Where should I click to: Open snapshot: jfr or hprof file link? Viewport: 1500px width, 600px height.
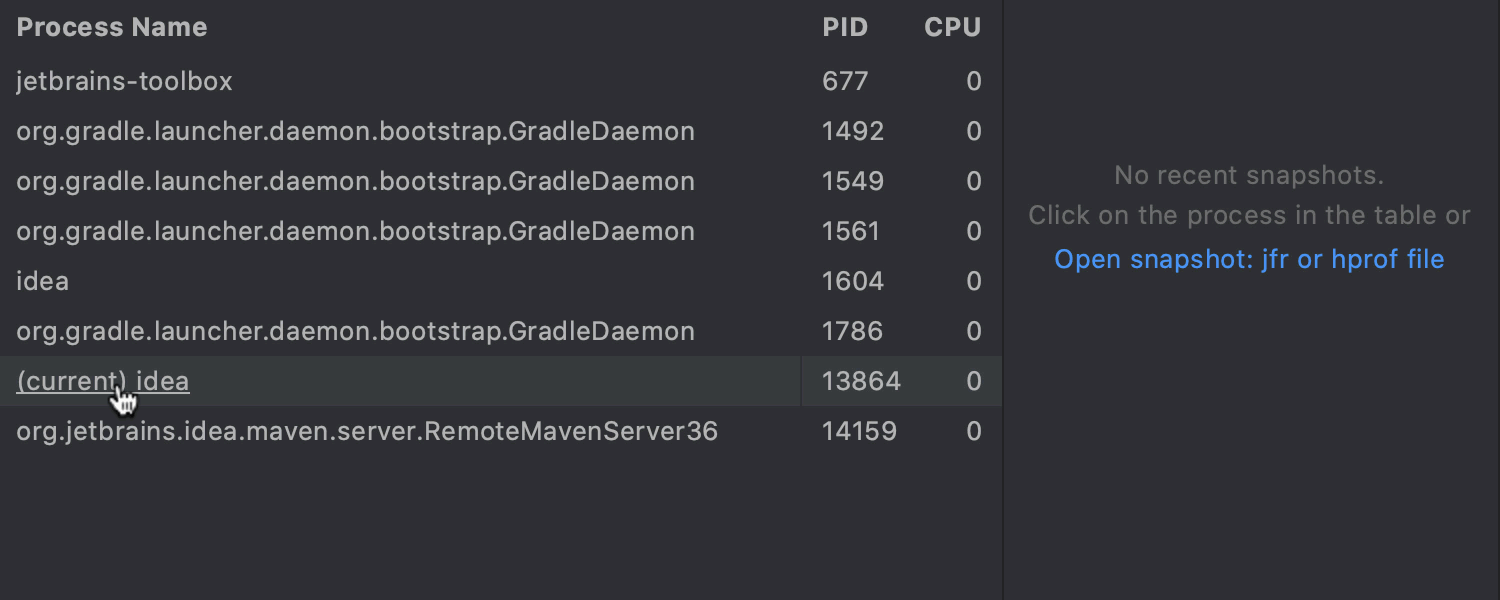tap(1249, 260)
